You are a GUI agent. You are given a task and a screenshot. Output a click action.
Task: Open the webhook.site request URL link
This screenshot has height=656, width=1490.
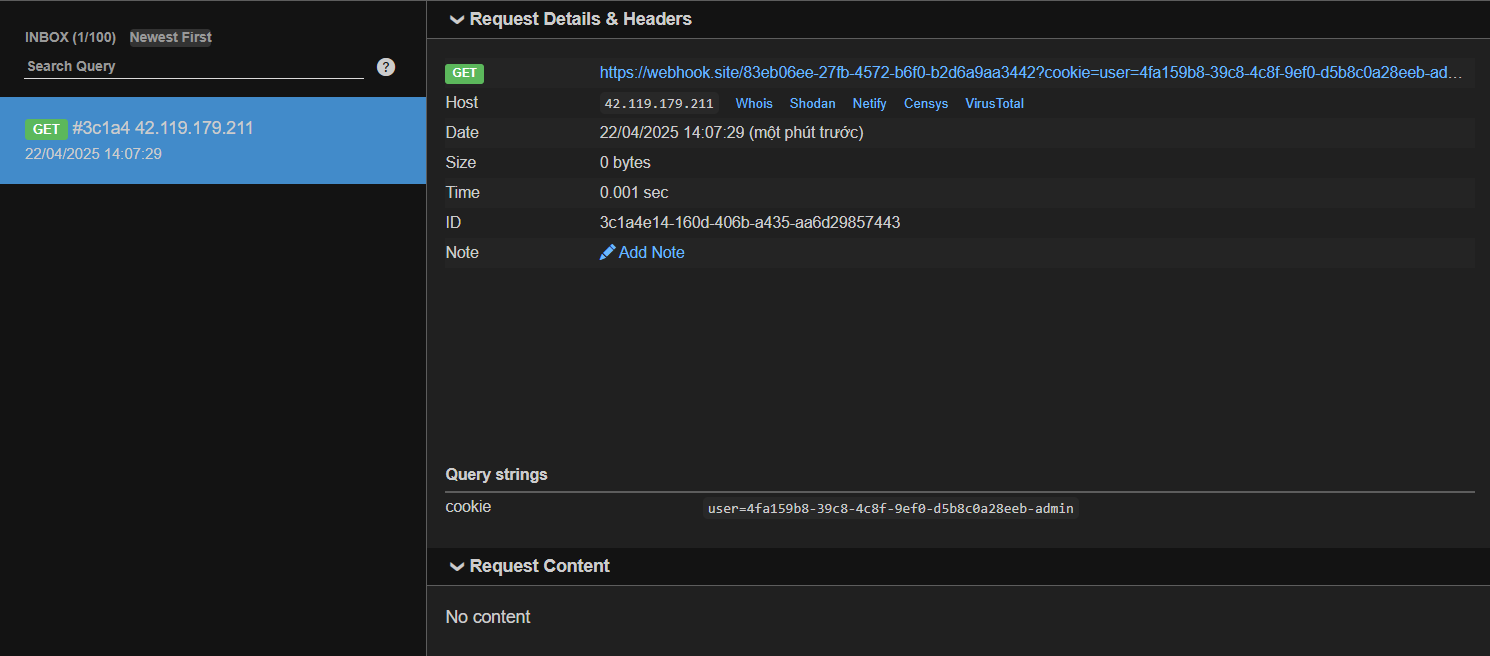pyautogui.click(x=1030, y=73)
